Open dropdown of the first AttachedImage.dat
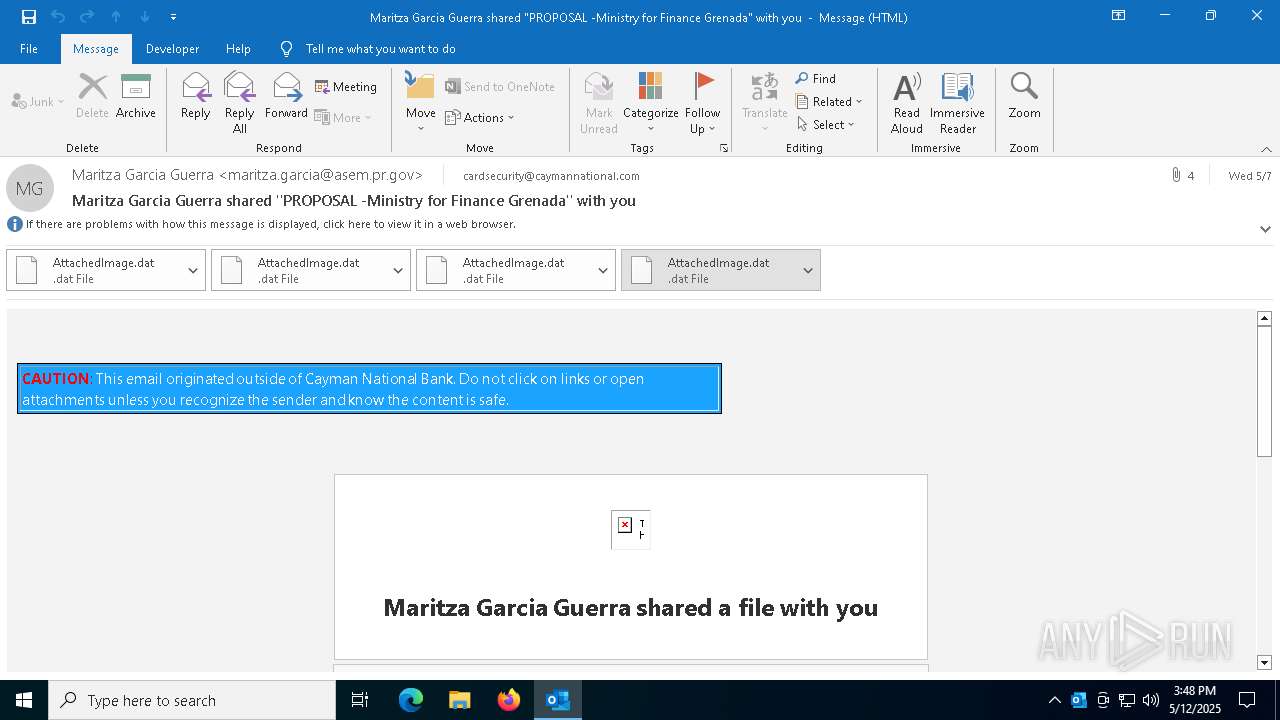Screen dimensions: 1280x720 pos(193,270)
